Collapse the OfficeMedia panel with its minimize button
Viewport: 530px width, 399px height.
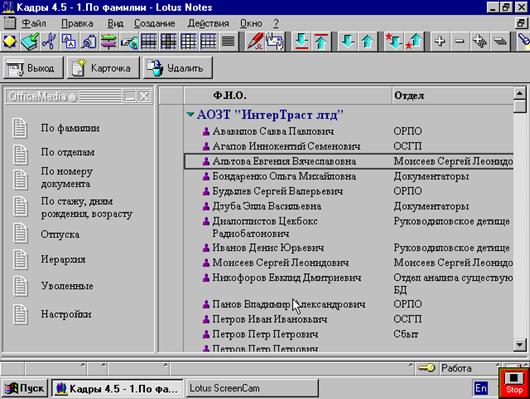click(129, 97)
